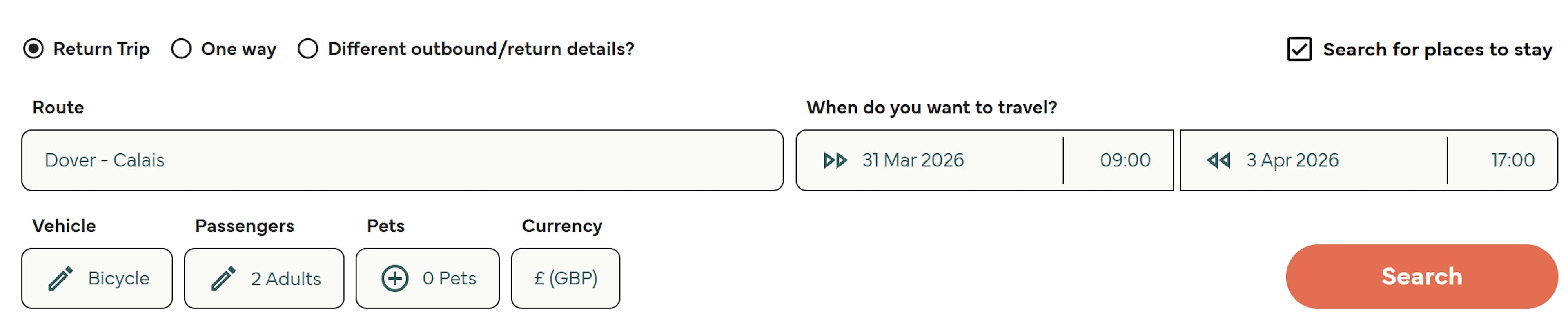Image resolution: width=1568 pixels, height=324 pixels.
Task: Choose the One way radio option
Action: pyautogui.click(x=181, y=49)
